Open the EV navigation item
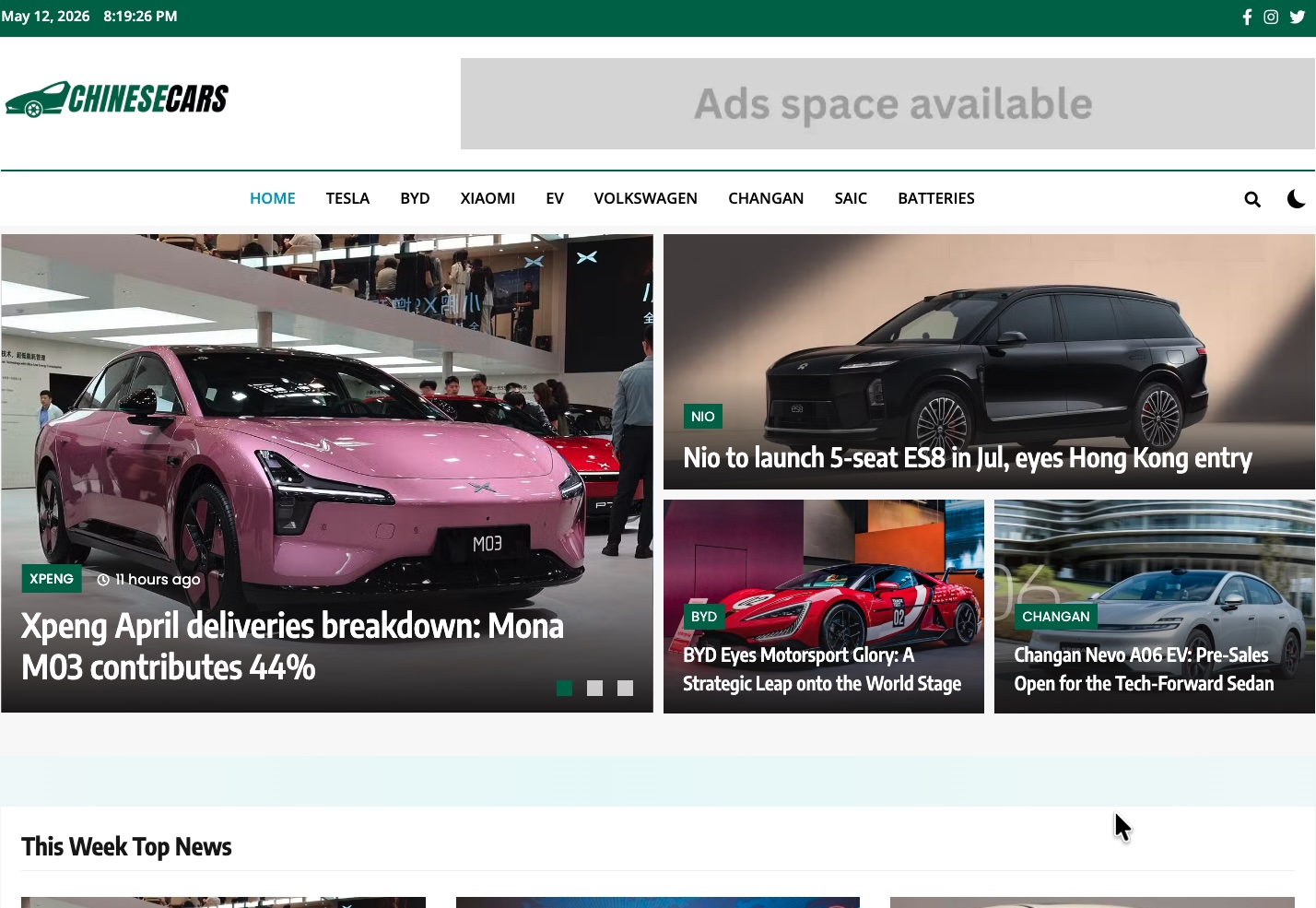 point(555,198)
